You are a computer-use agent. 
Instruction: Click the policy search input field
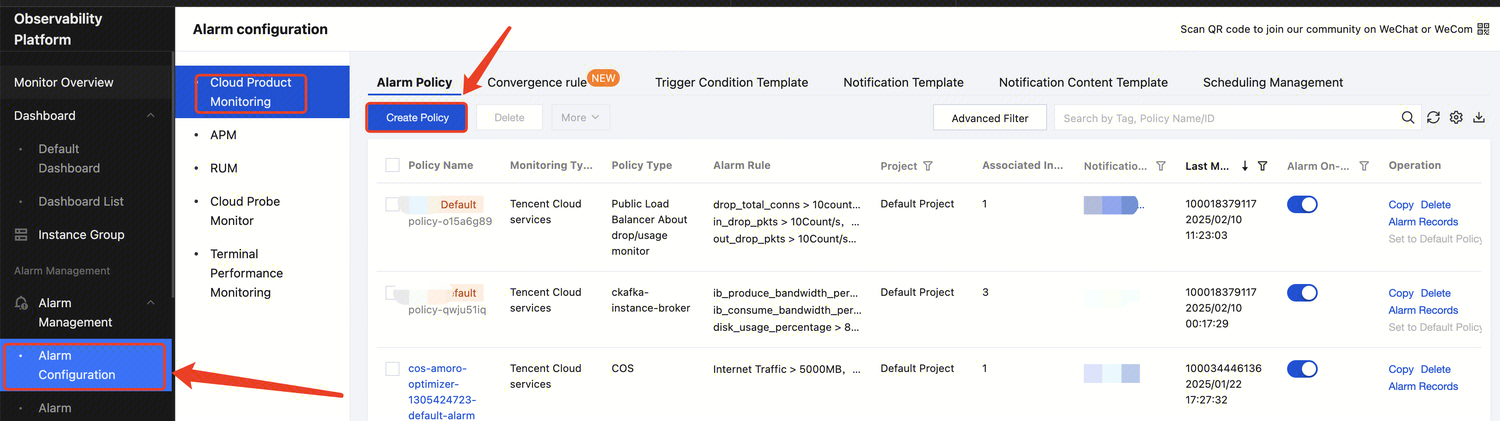(1225, 118)
